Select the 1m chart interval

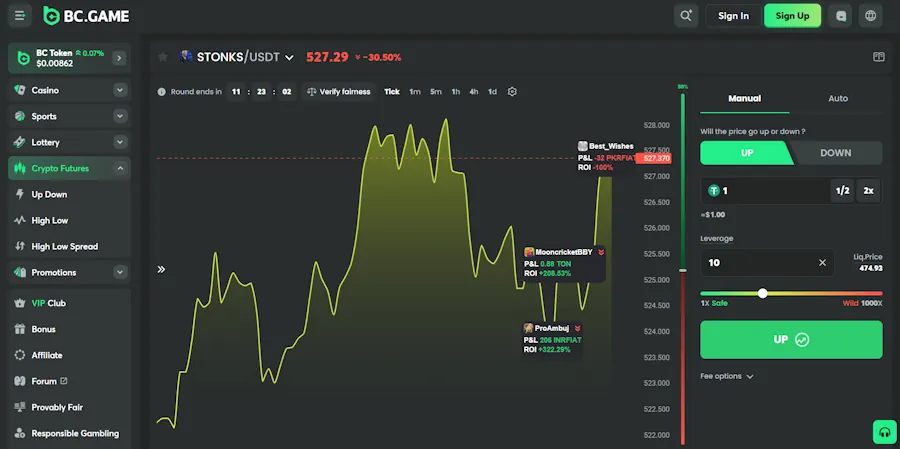coord(414,92)
